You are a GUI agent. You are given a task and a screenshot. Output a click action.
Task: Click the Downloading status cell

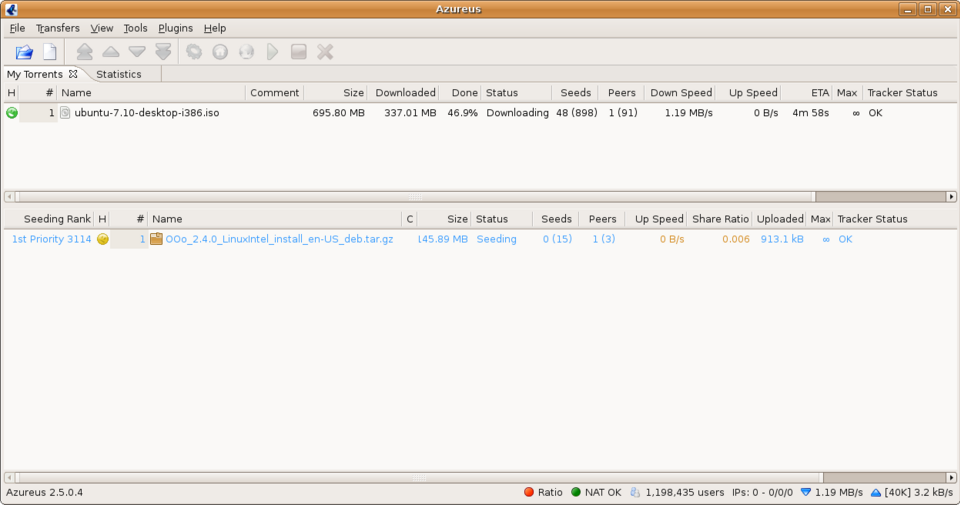pos(517,113)
